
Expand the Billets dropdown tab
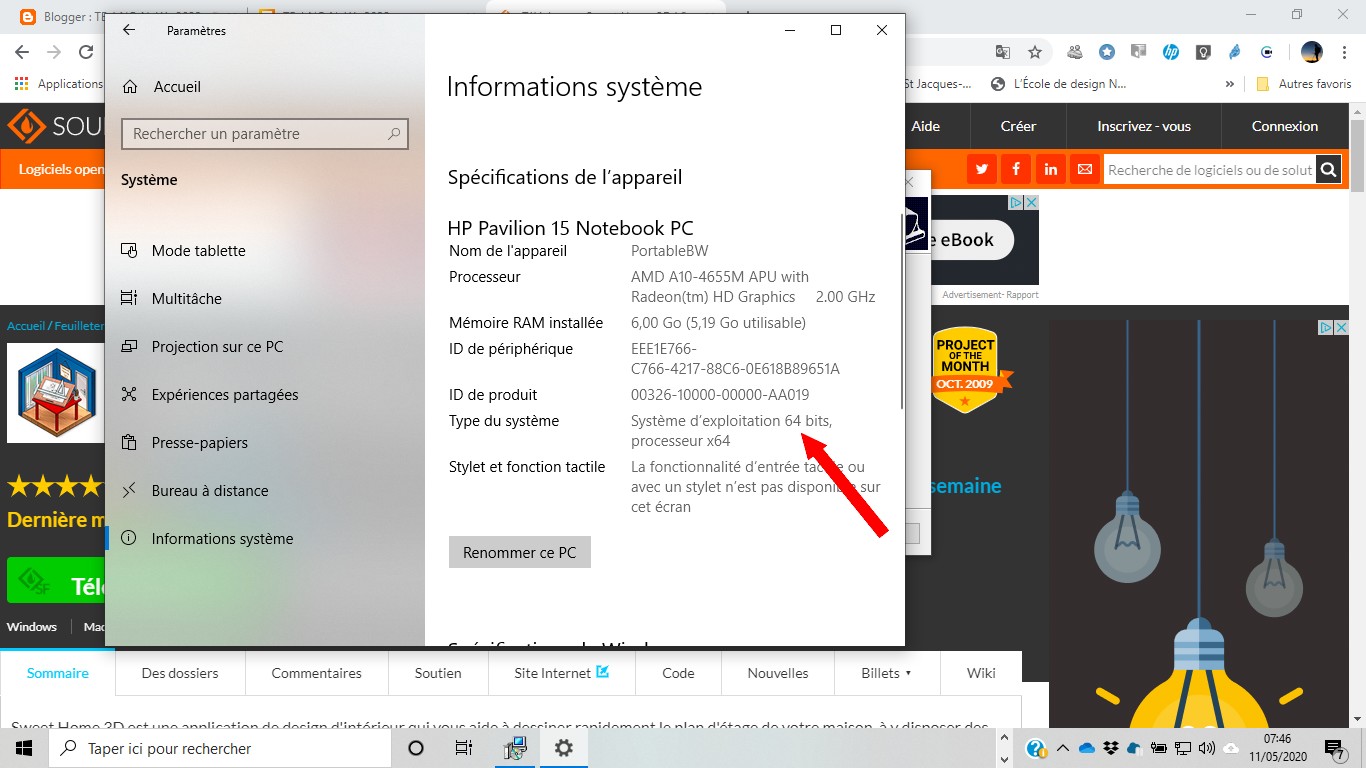(886, 673)
